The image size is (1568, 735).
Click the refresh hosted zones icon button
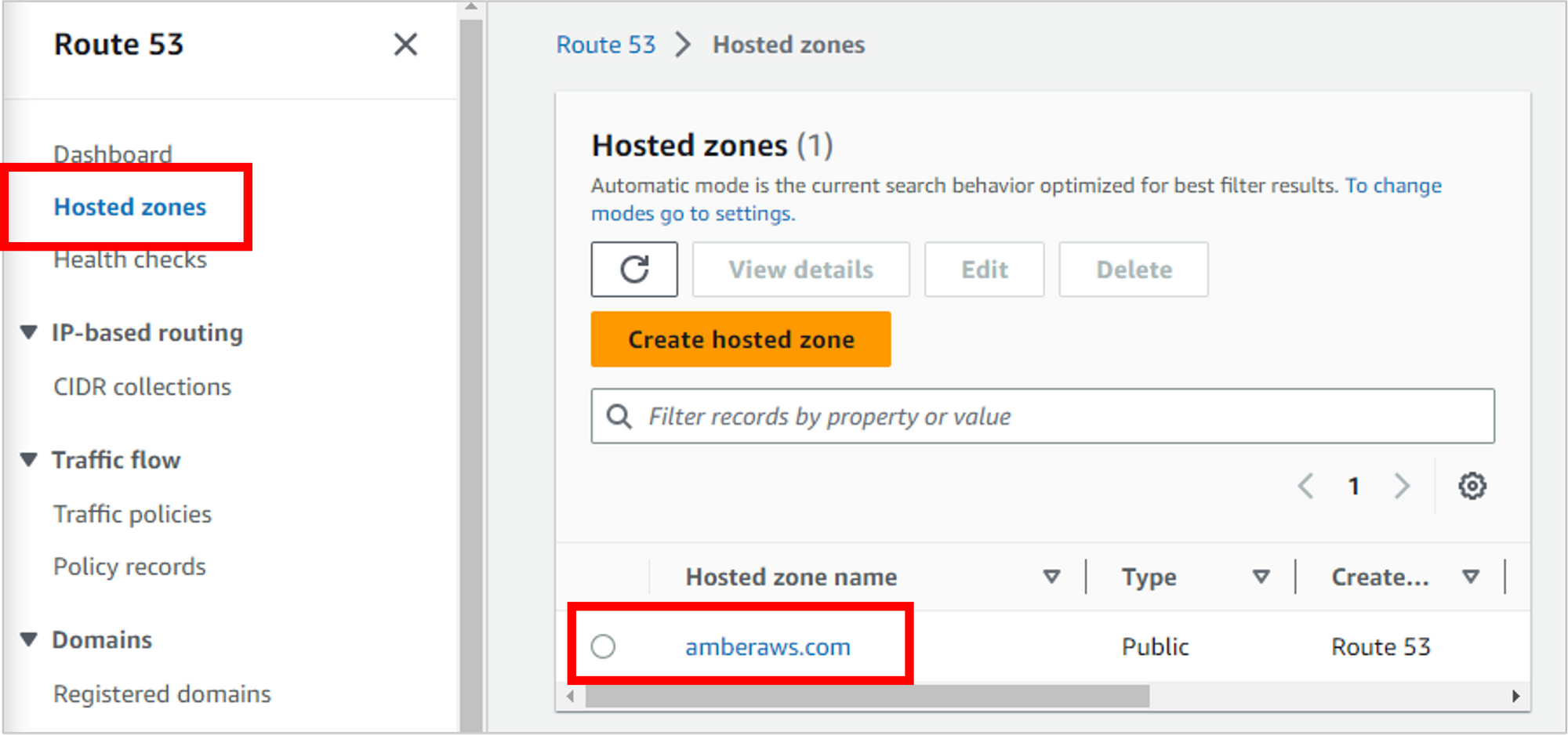[x=634, y=270]
